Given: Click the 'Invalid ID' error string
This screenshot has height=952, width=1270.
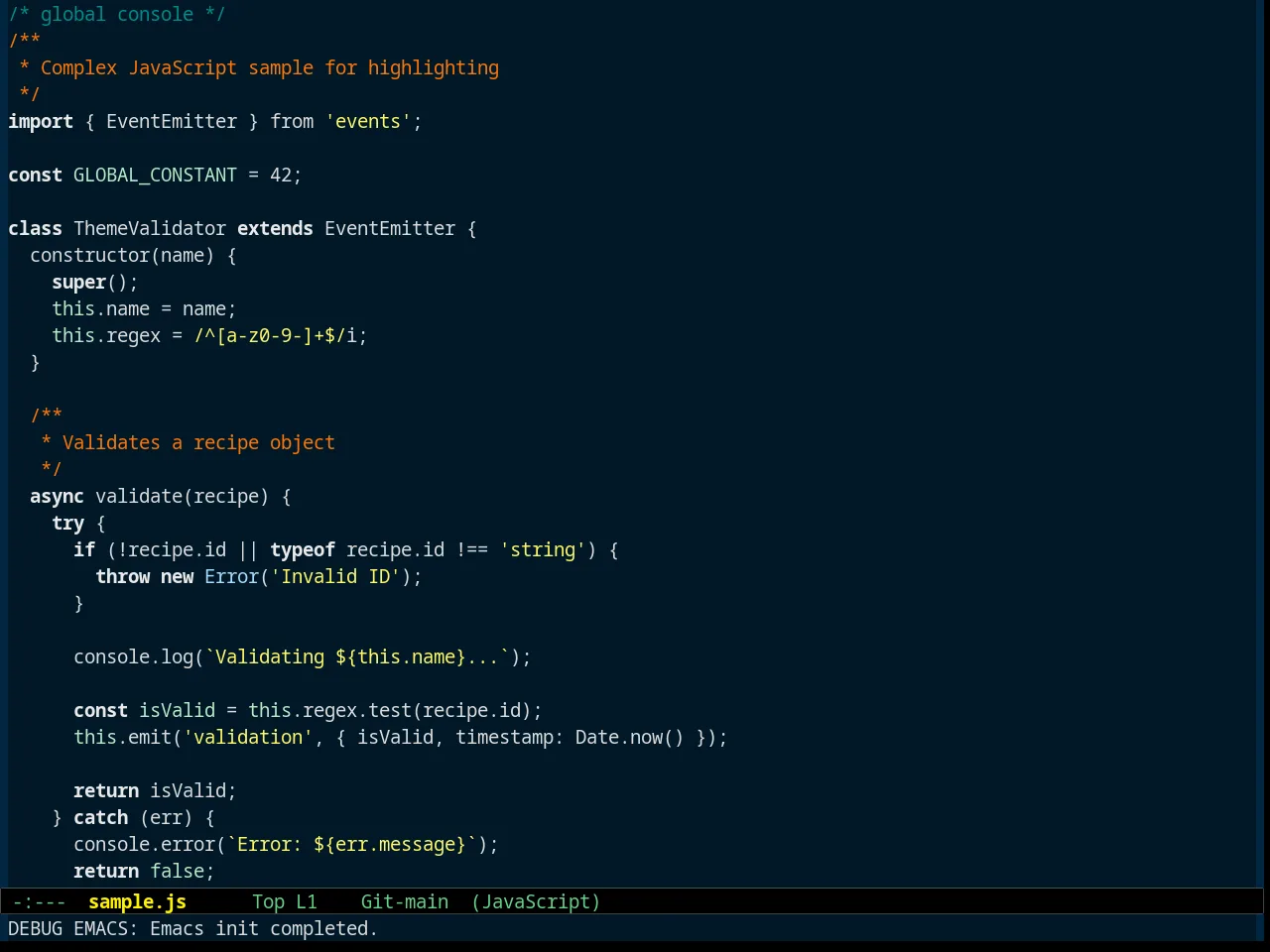Looking at the screenshot, I should (x=335, y=576).
